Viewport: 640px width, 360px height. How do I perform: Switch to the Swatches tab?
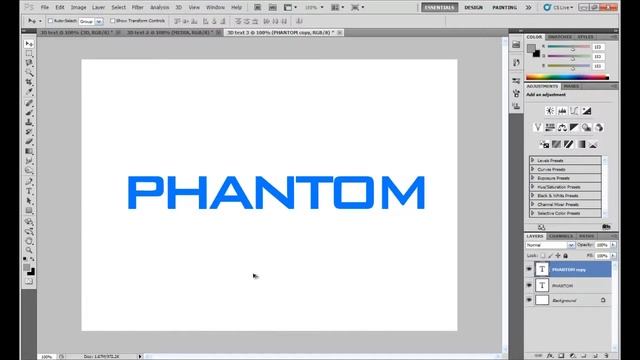pos(560,37)
